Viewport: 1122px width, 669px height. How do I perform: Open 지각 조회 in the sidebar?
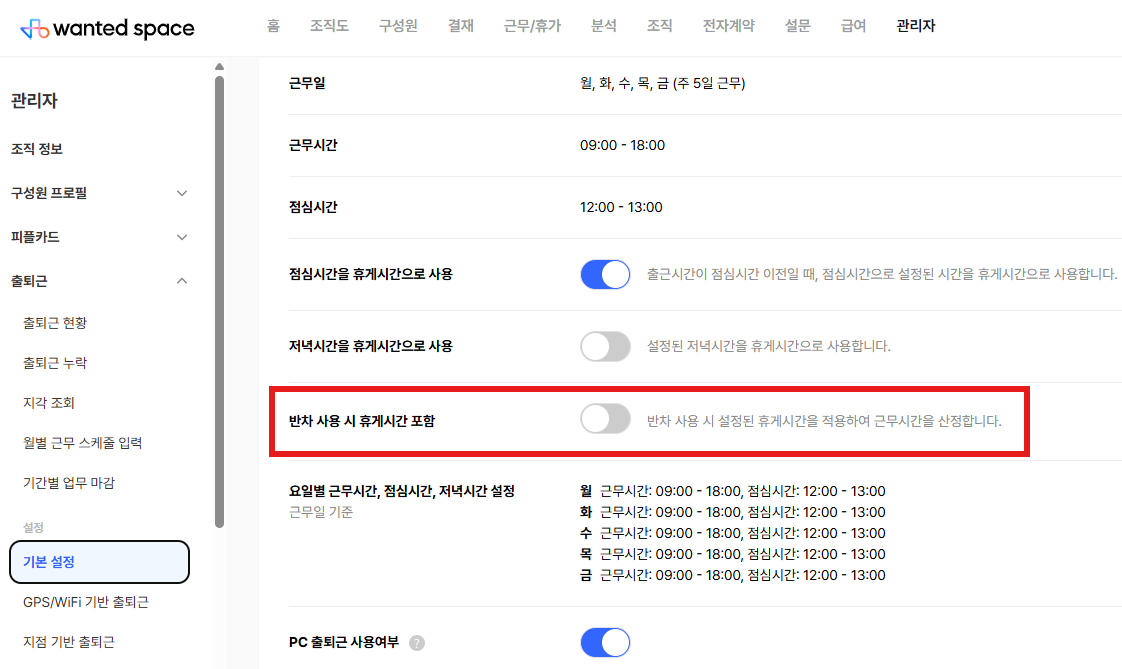(x=49, y=403)
